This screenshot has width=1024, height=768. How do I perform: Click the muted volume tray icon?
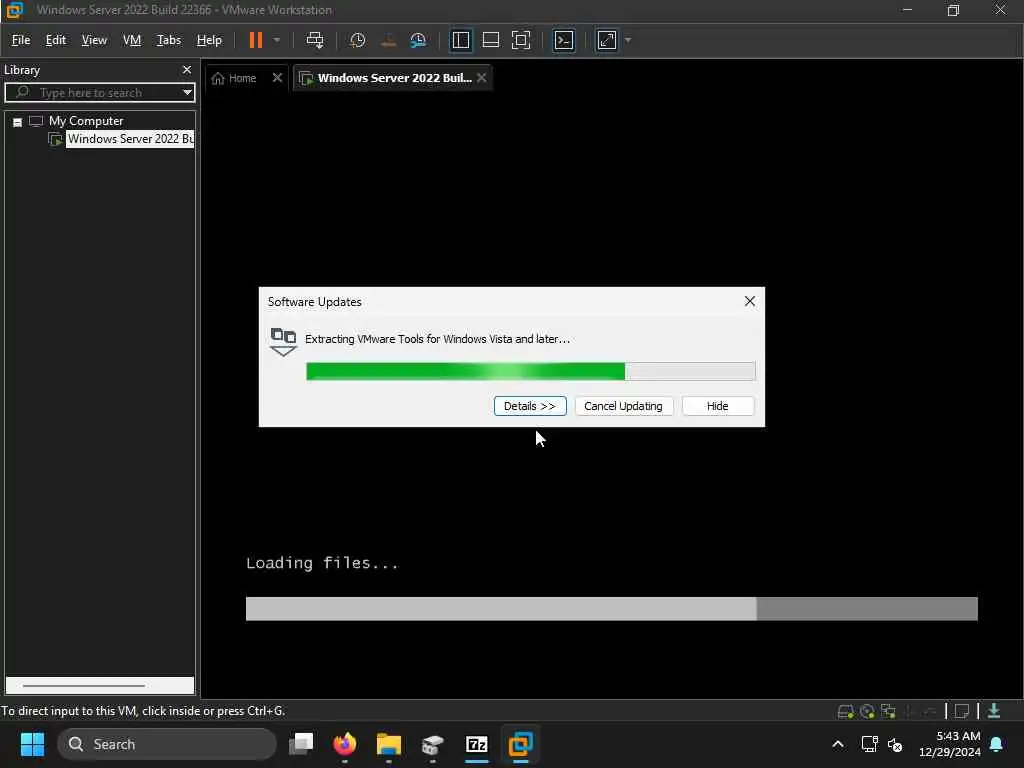coord(895,744)
